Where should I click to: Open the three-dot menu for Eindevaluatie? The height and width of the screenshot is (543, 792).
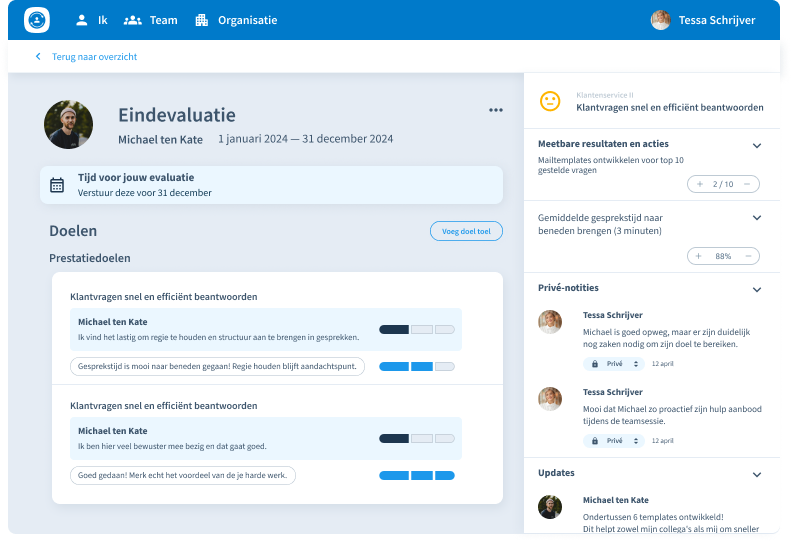[x=496, y=110]
